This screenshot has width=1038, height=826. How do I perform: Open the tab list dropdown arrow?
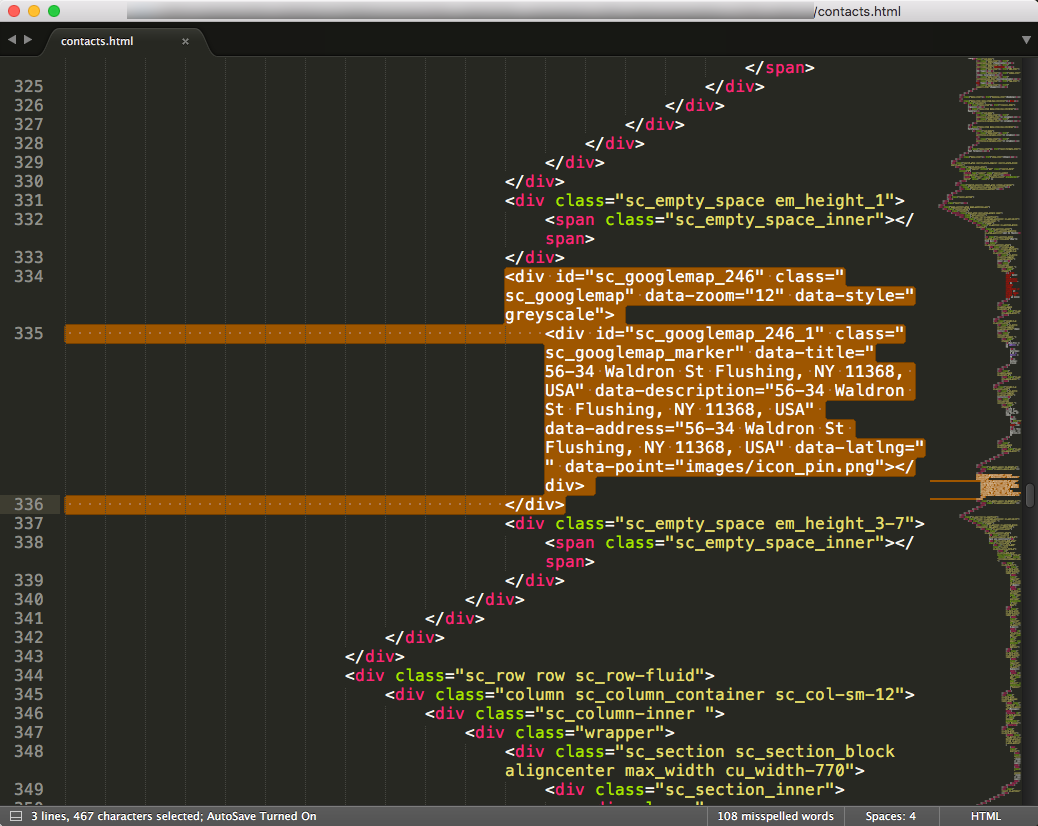(x=1026, y=40)
